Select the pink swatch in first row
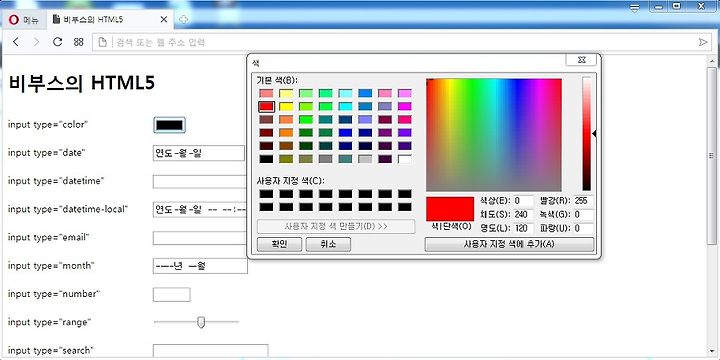 click(x=385, y=93)
